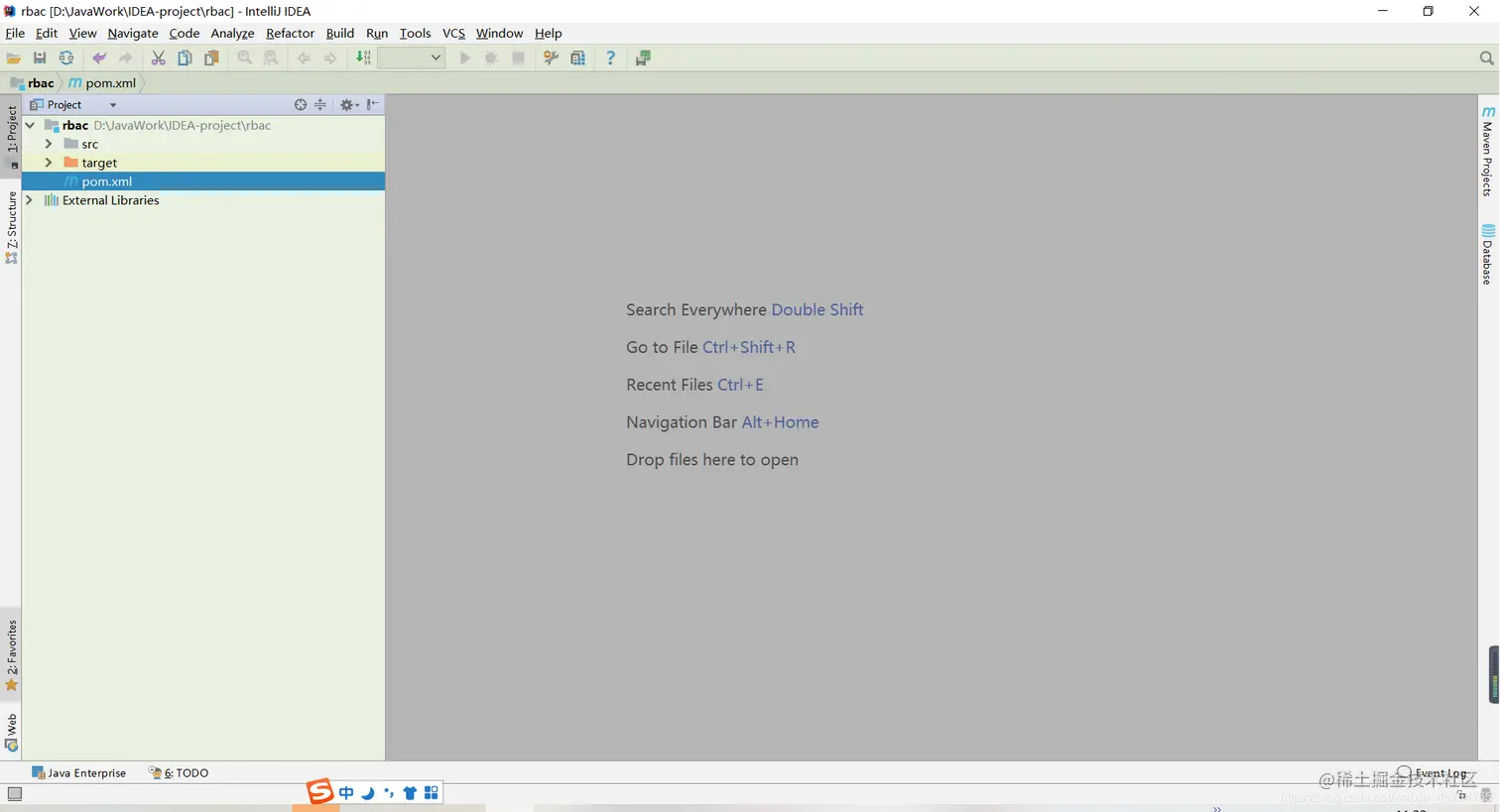Open the run configuration combo box
The width and height of the screenshot is (1500, 812).
click(x=411, y=58)
